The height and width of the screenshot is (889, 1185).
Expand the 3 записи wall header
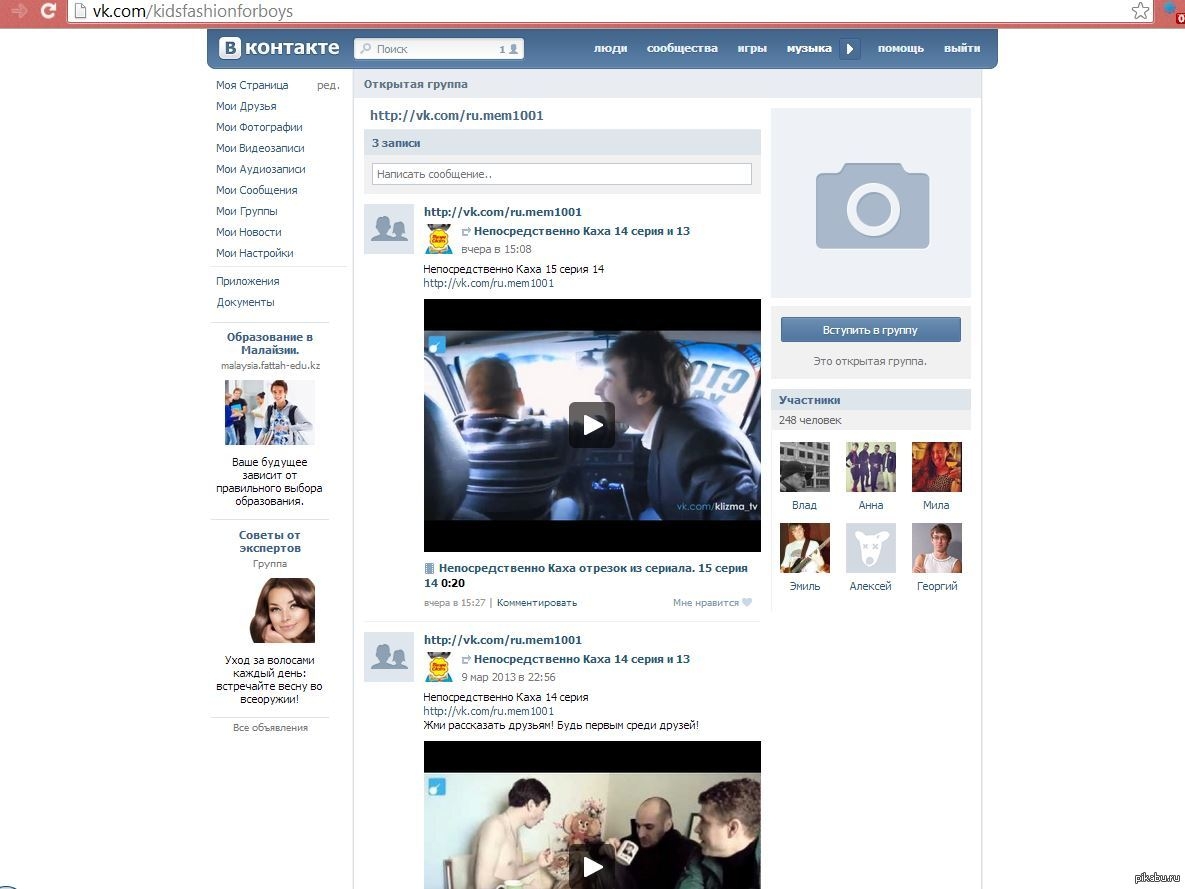(x=396, y=143)
